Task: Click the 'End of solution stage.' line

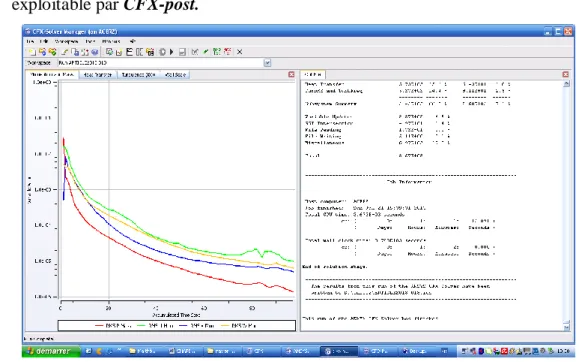Action: pos(335,267)
